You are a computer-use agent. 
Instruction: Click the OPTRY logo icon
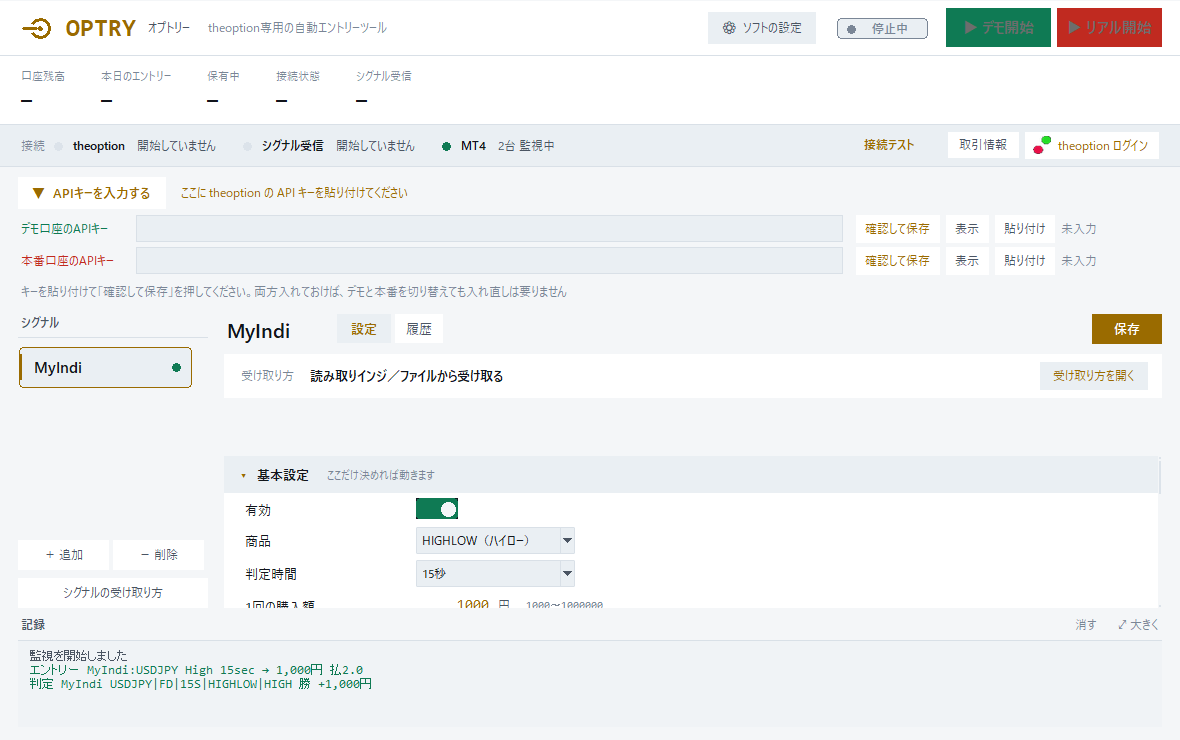(x=36, y=29)
